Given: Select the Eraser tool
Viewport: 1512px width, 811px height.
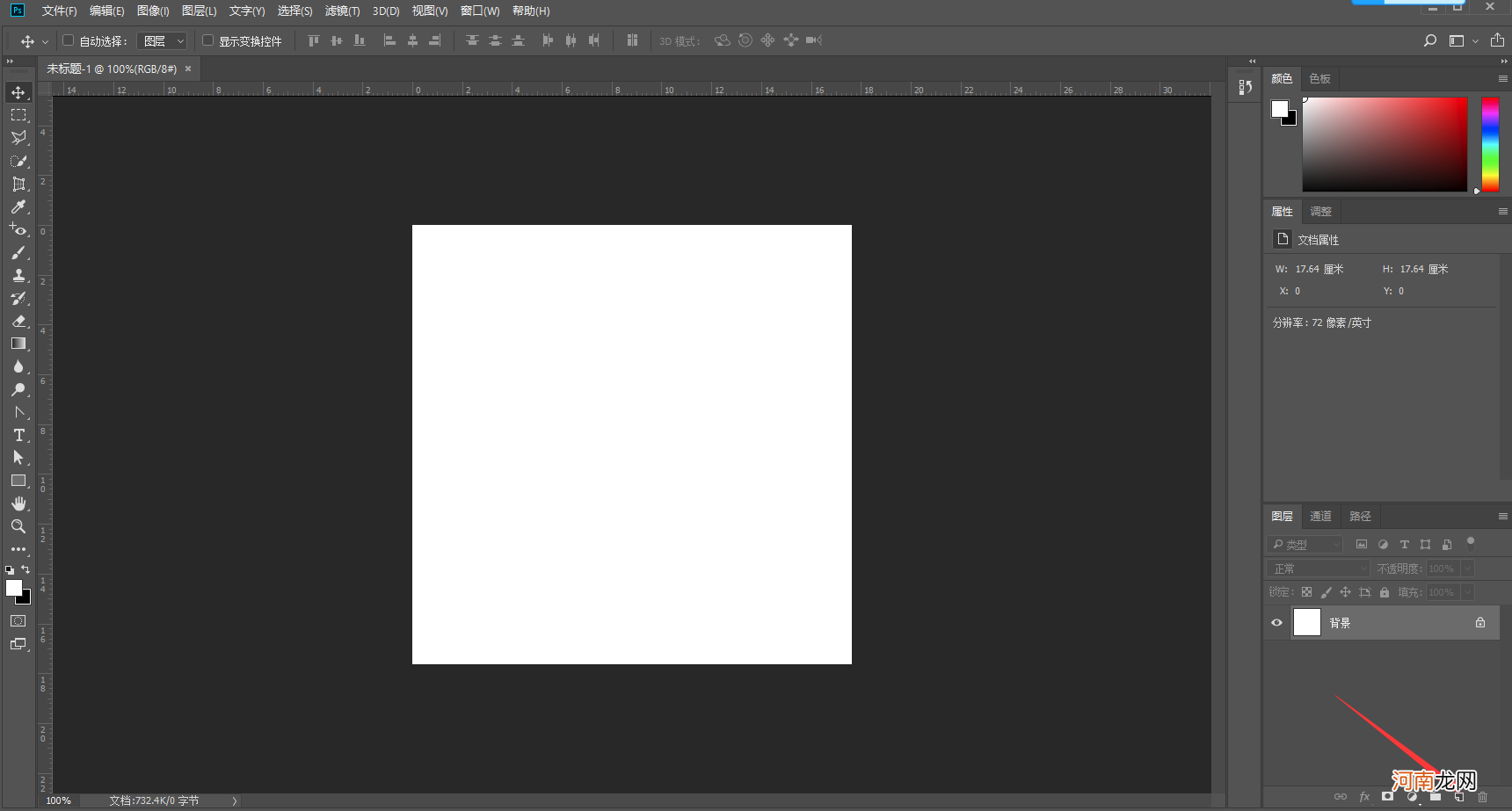Looking at the screenshot, I should coord(18,321).
